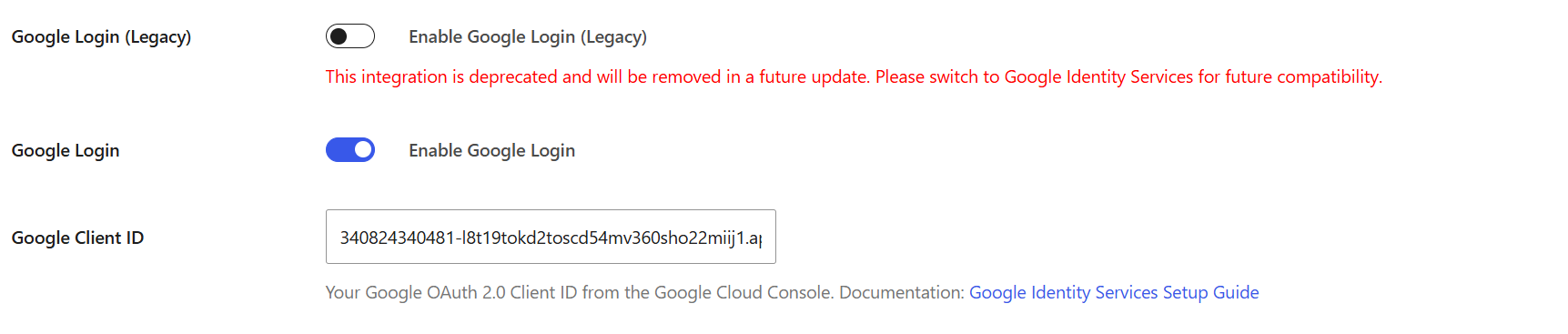Click the white knob of the Google Login toggle
The height and width of the screenshot is (334, 1568).
(x=363, y=150)
